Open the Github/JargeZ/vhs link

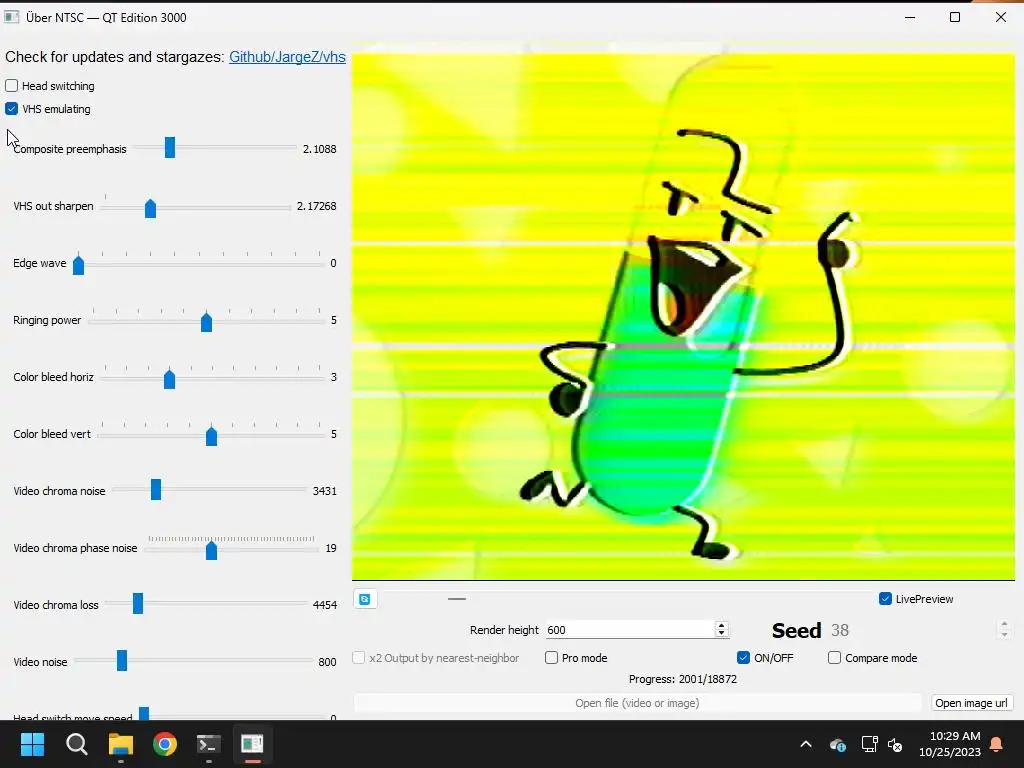coord(287,57)
